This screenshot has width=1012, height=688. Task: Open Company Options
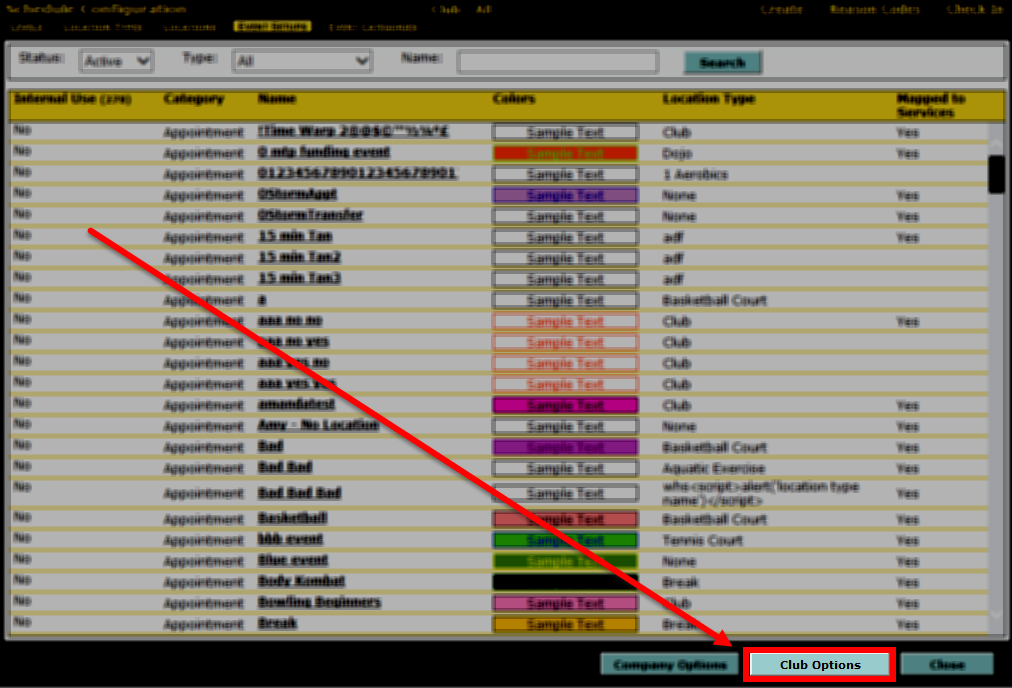point(669,665)
